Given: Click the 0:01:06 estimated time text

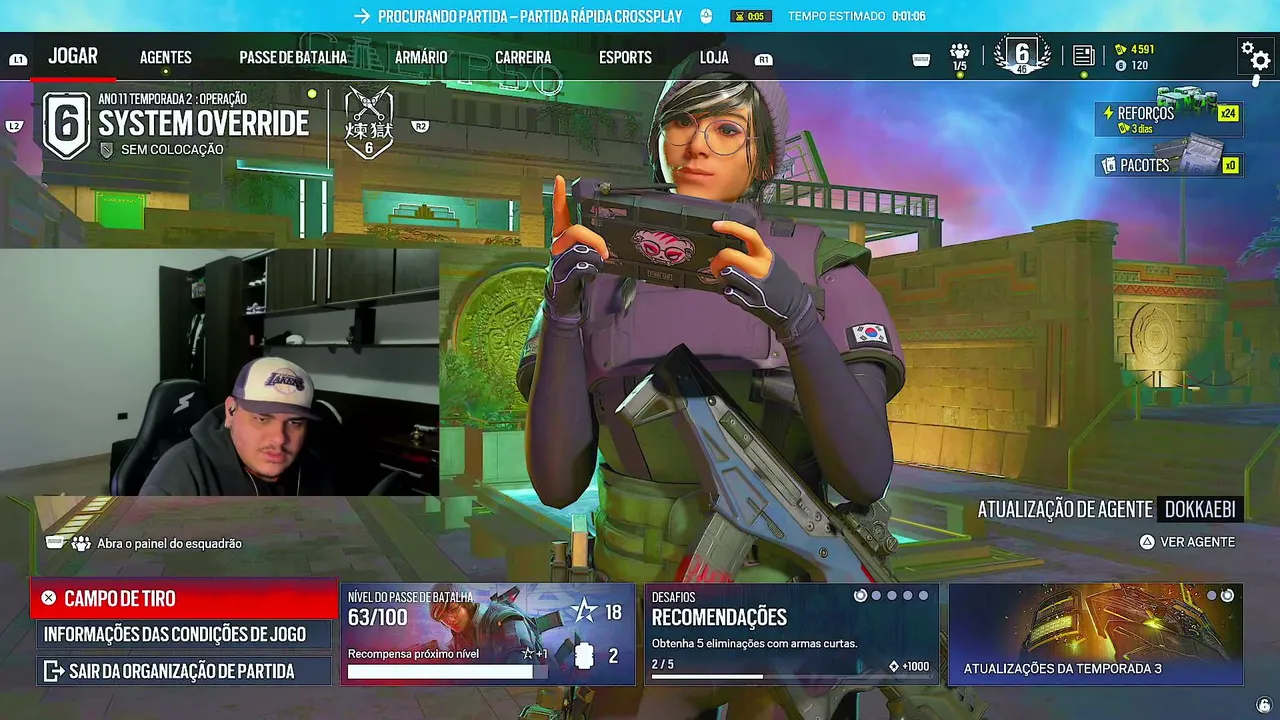Looking at the screenshot, I should pyautogui.click(x=908, y=16).
